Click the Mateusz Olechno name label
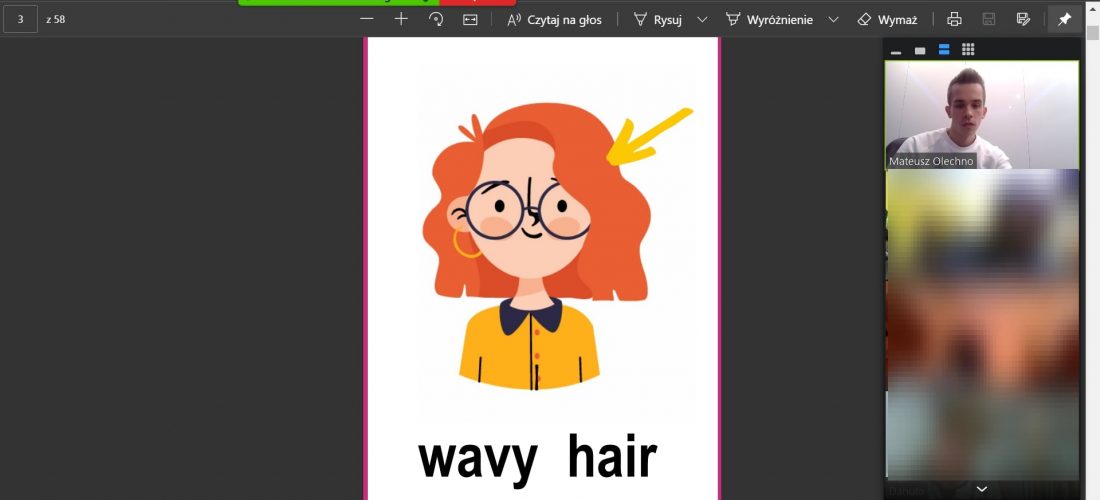1100x500 pixels. 931,161
